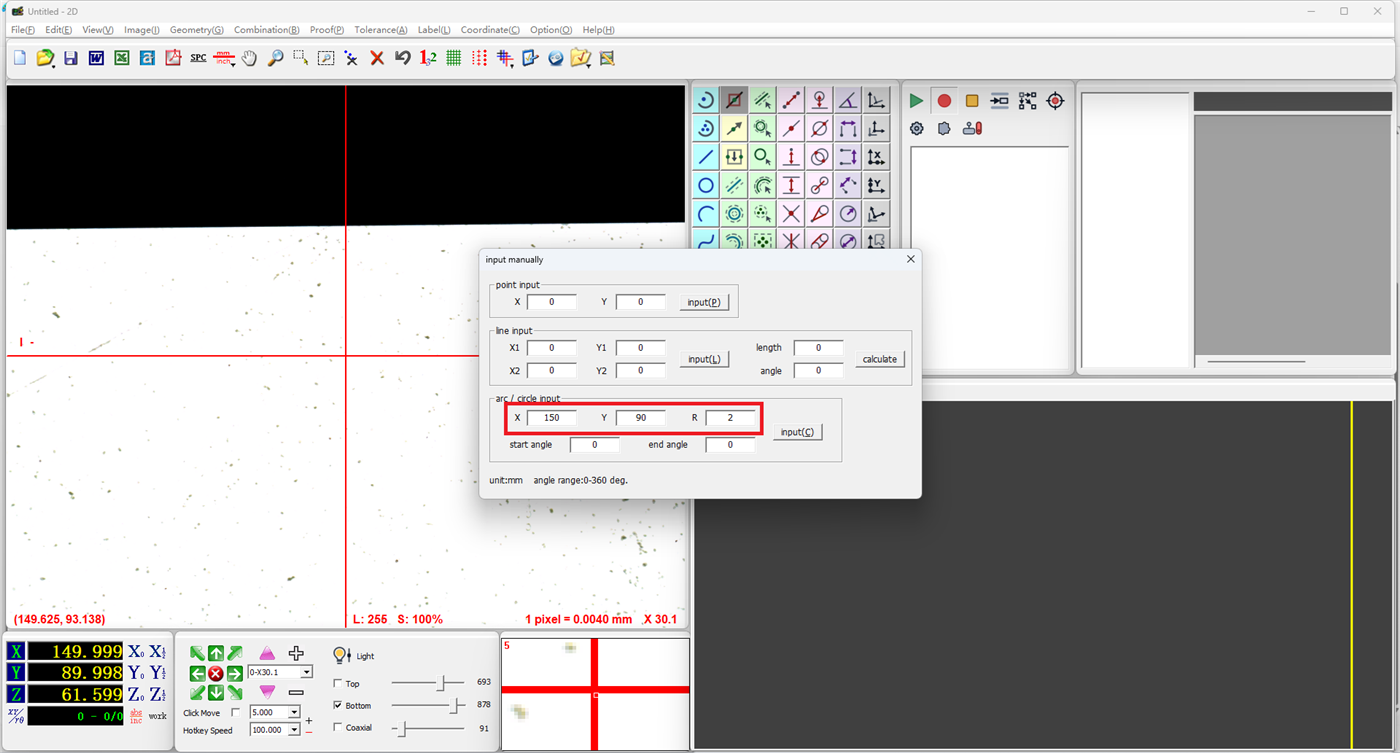The width and height of the screenshot is (1400, 753).
Task: Toggle the XY/rθ coordinate display
Action: (x=15, y=716)
